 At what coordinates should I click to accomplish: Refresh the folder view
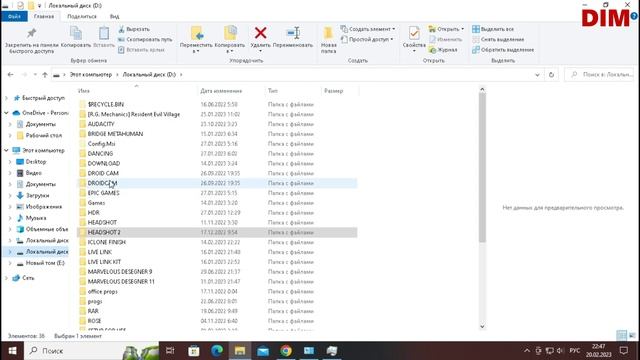(x=551, y=75)
